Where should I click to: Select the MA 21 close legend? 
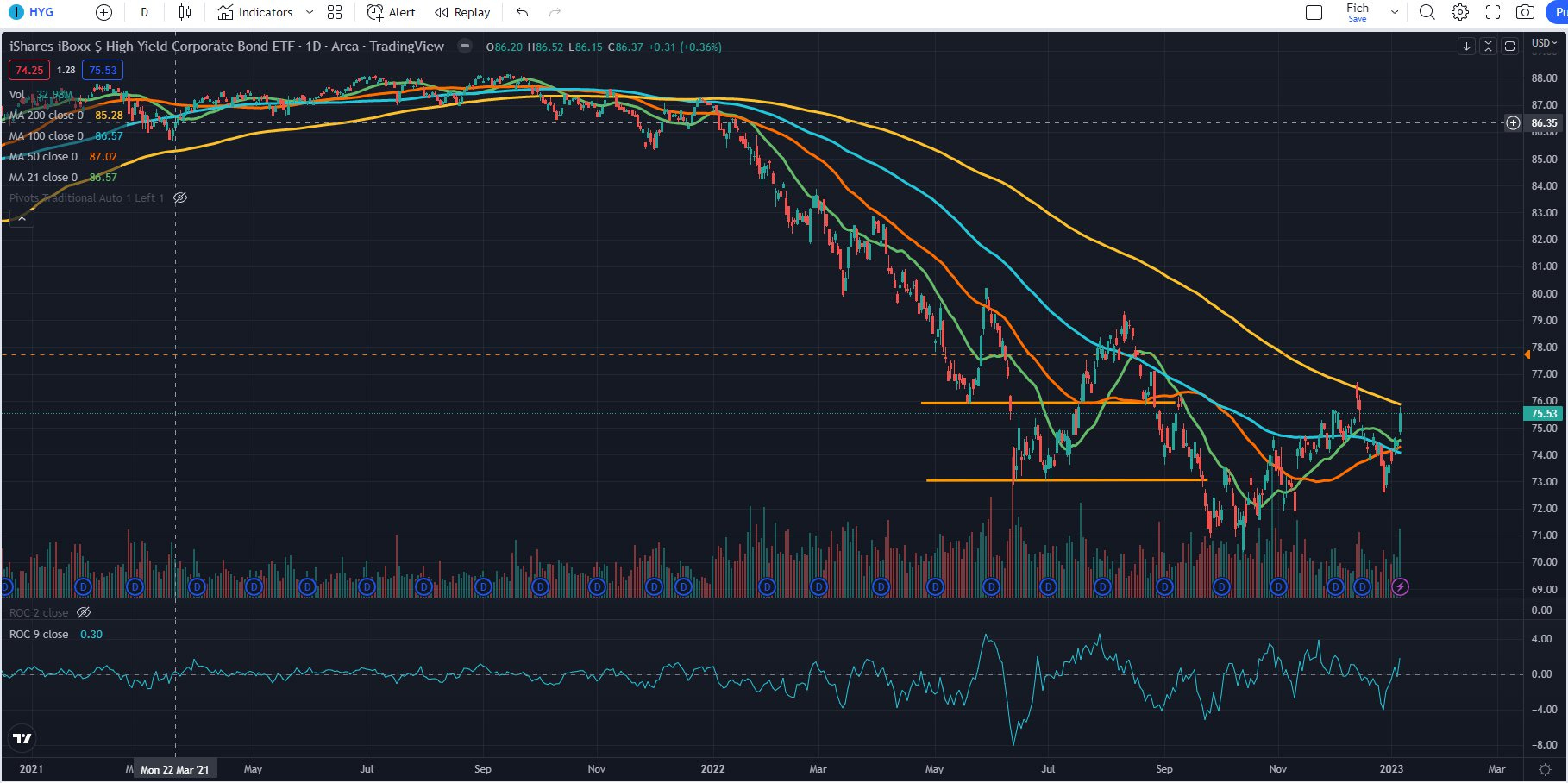click(x=43, y=177)
